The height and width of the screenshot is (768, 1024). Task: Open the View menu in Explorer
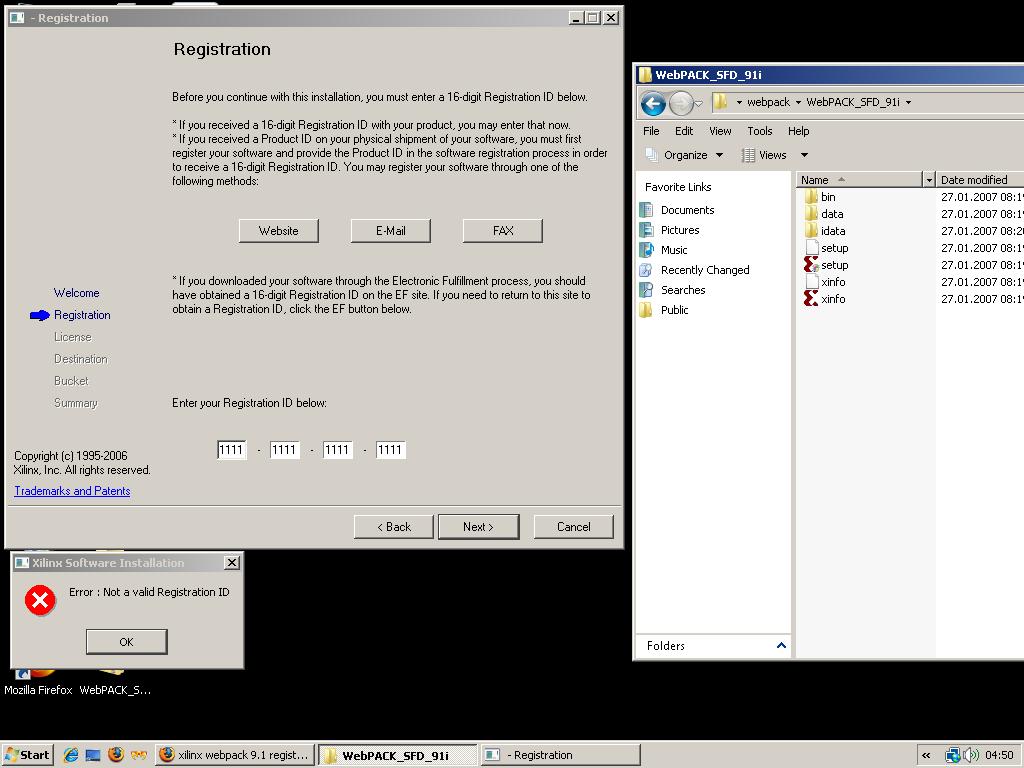pyautogui.click(x=720, y=131)
